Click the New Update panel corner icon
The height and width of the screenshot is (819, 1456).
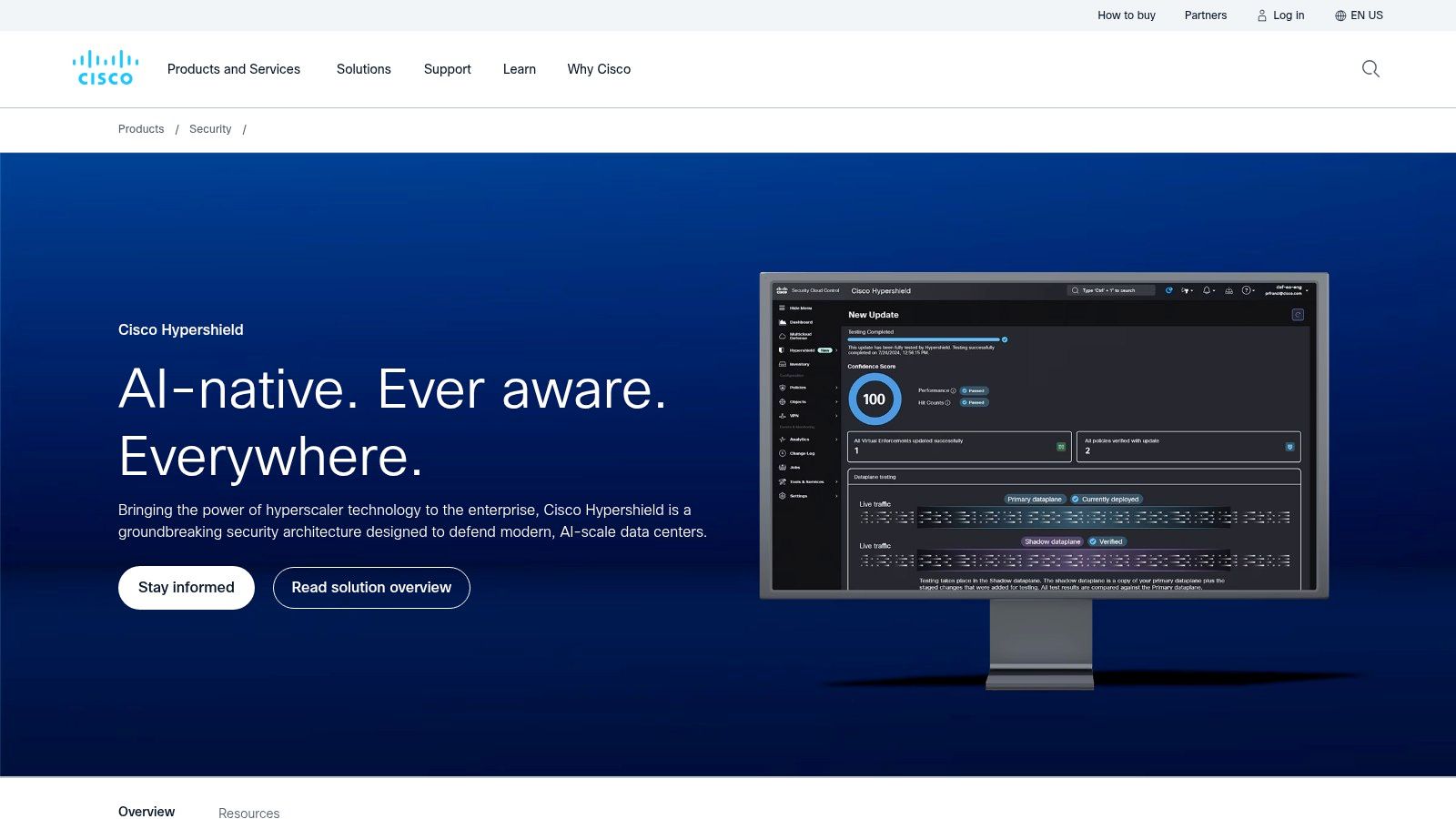(1298, 315)
